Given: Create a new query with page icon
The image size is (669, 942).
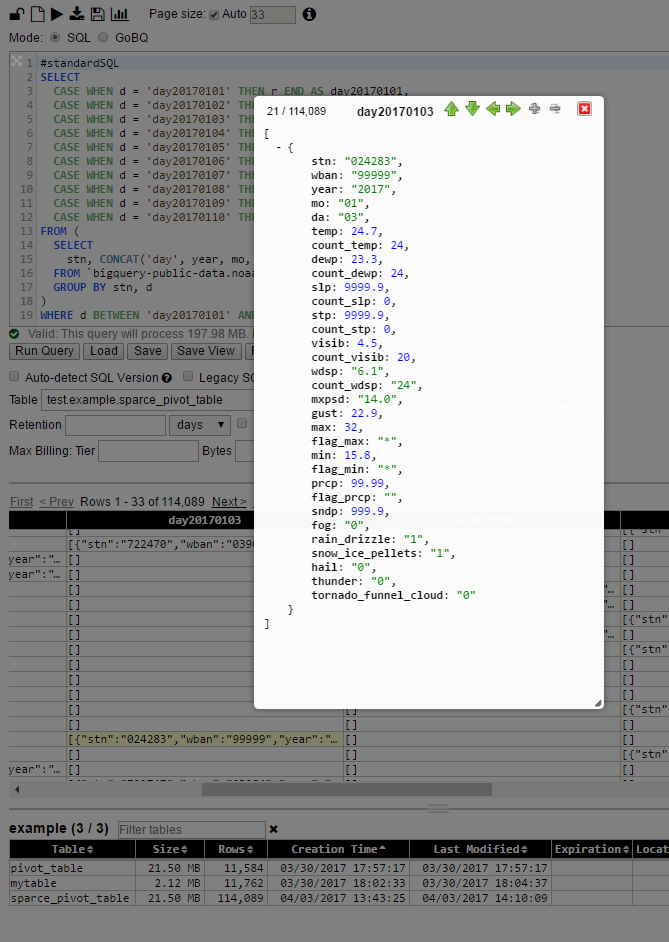Looking at the screenshot, I should point(37,14).
